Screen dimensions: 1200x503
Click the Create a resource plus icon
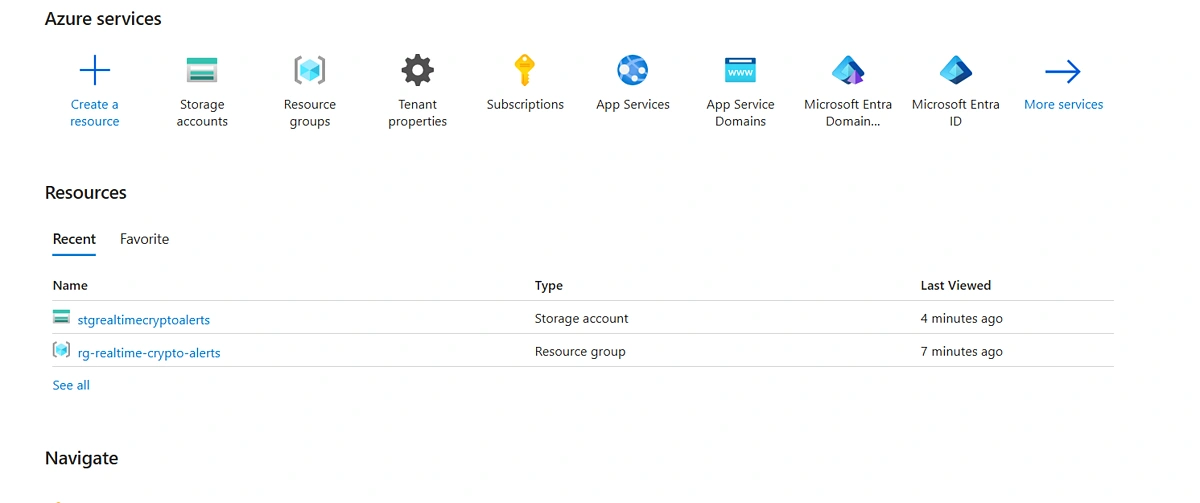(x=95, y=71)
